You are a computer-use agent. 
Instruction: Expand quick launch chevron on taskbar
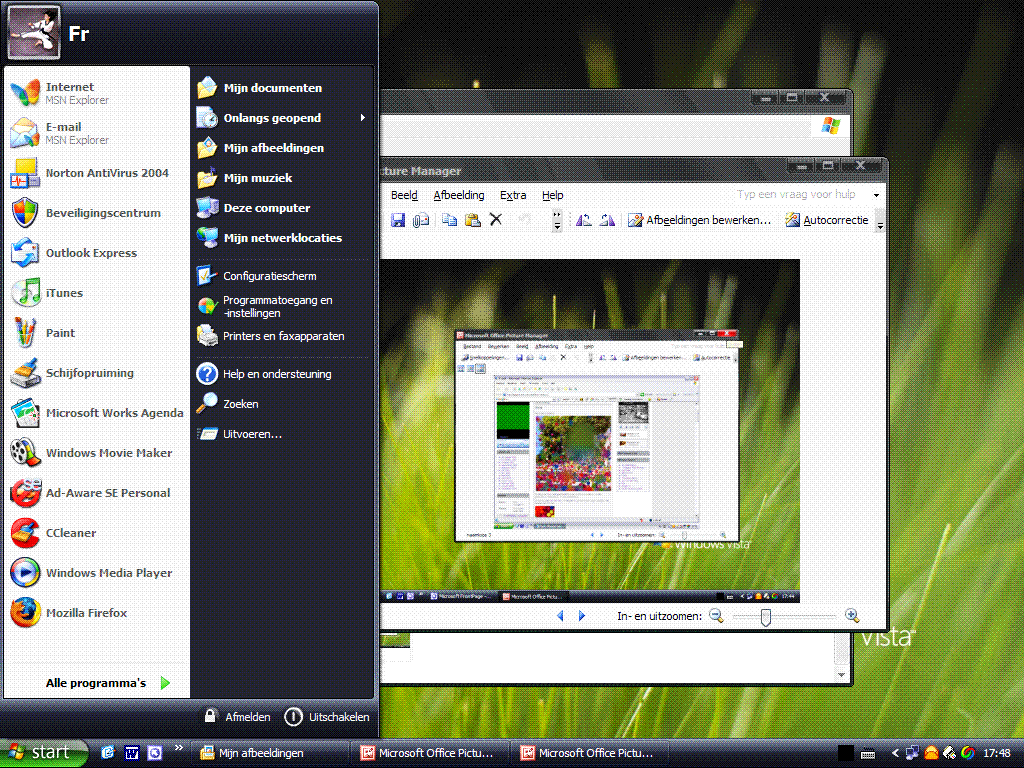coord(178,748)
